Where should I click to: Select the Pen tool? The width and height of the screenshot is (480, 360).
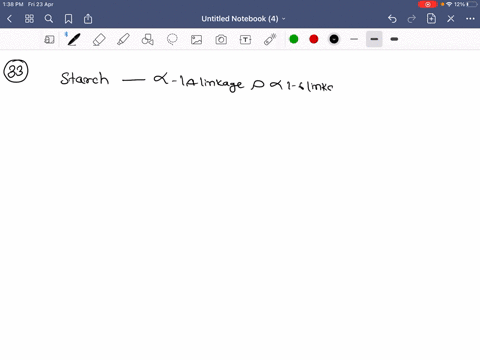(x=74, y=39)
